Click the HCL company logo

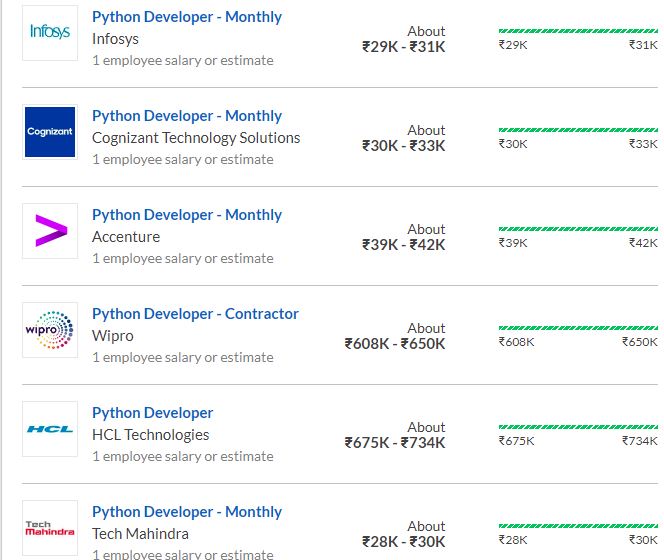click(x=50, y=429)
